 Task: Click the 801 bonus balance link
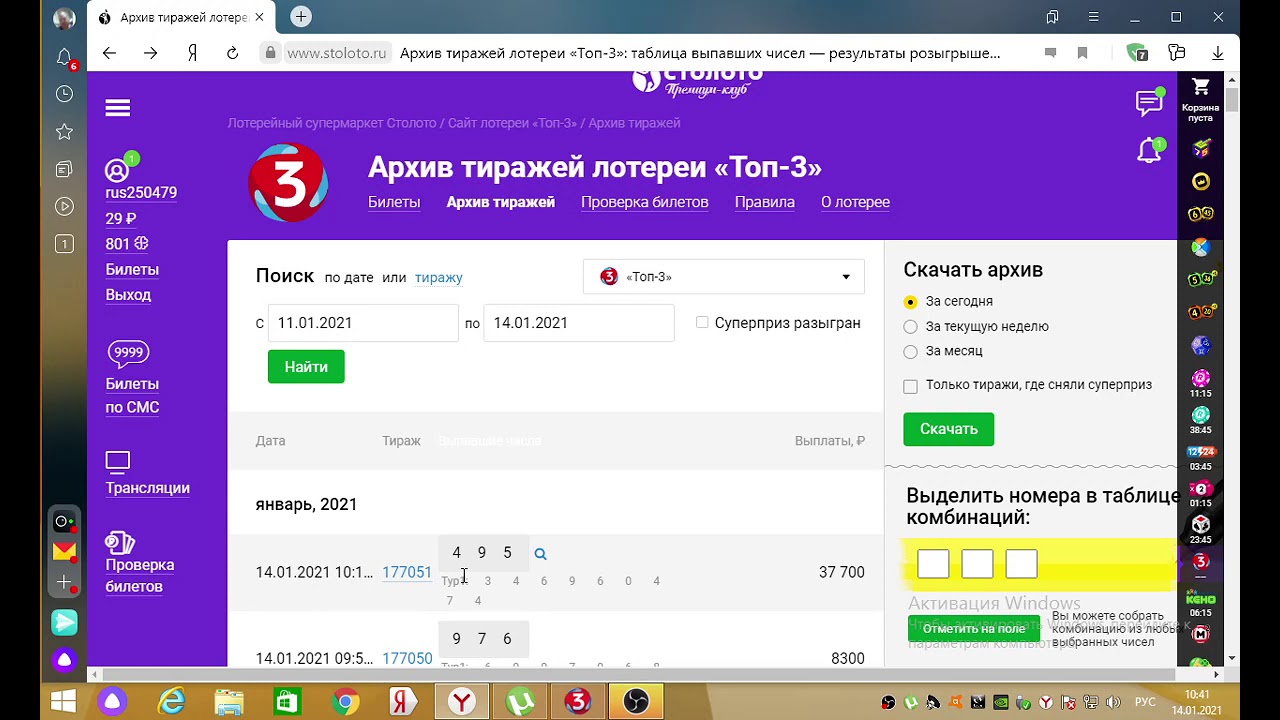(x=127, y=244)
